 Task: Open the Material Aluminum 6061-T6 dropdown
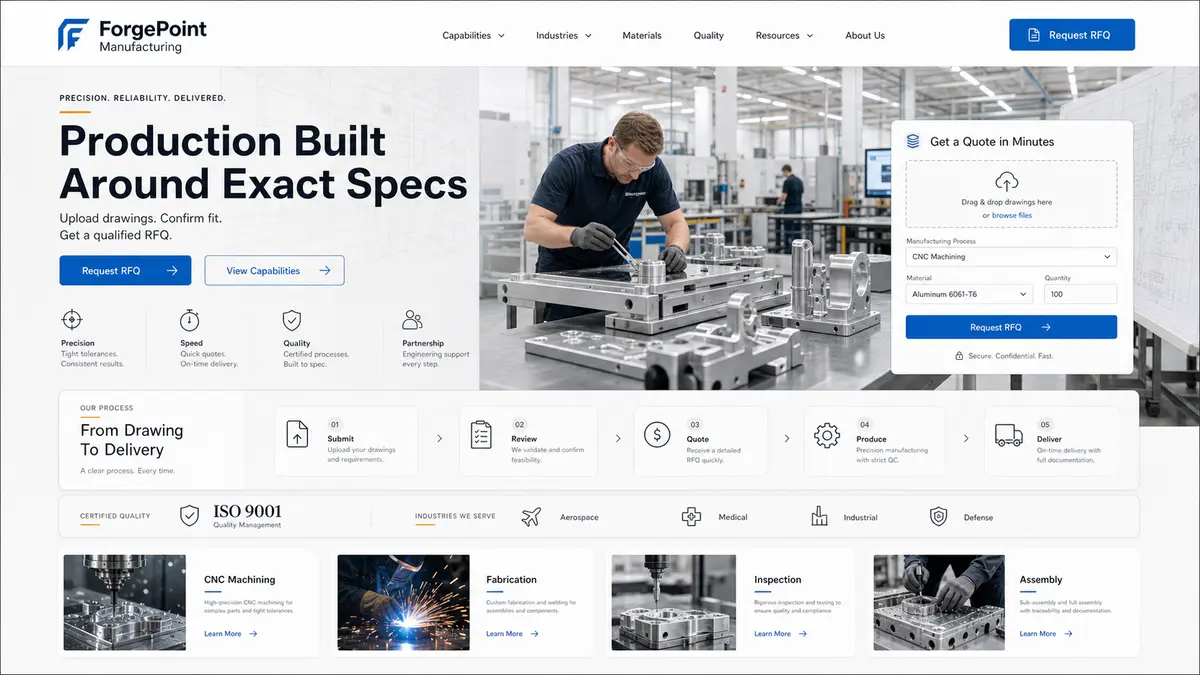[969, 294]
